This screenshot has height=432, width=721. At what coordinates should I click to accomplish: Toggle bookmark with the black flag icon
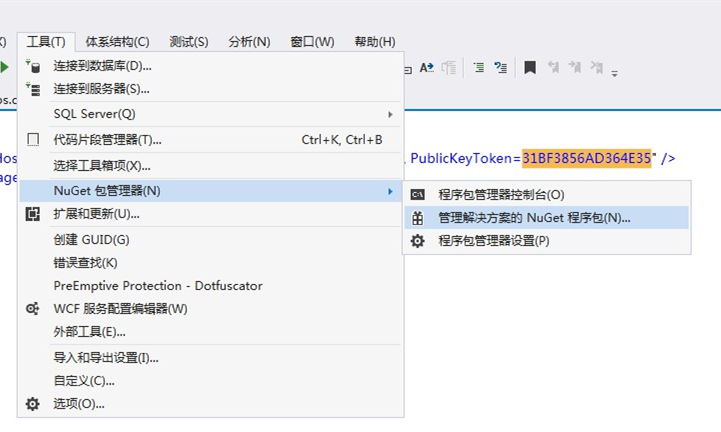click(x=530, y=68)
